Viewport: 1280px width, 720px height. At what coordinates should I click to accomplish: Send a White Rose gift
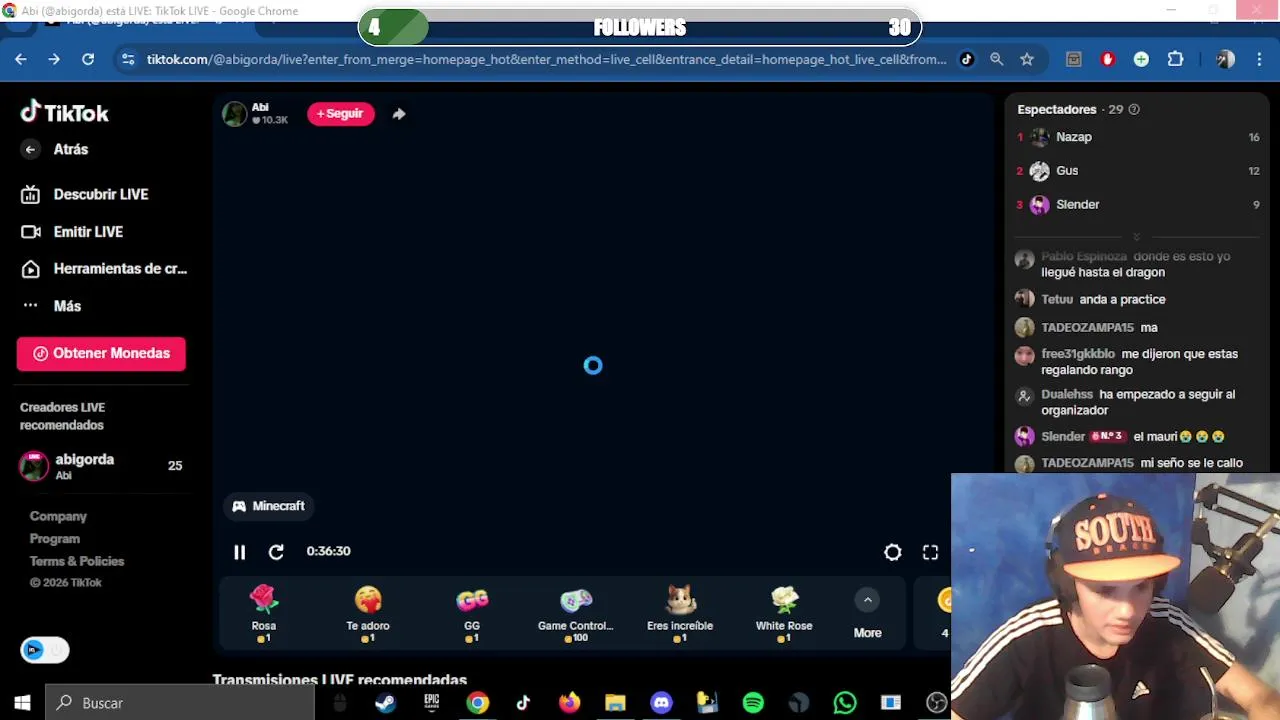(784, 613)
